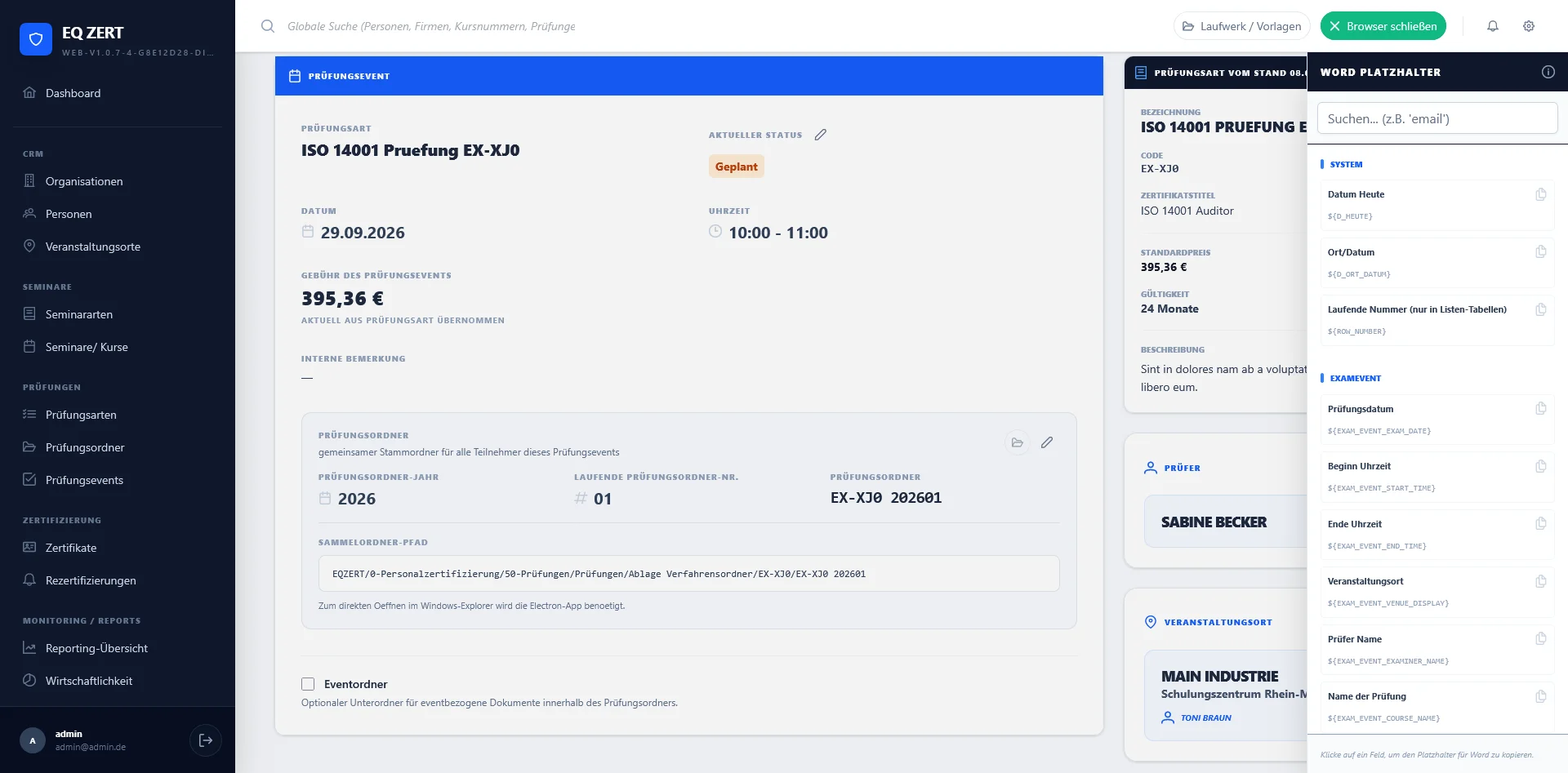The width and height of the screenshot is (1568, 773).
Task: Click the admin@admin.de email text
Action: [91, 747]
